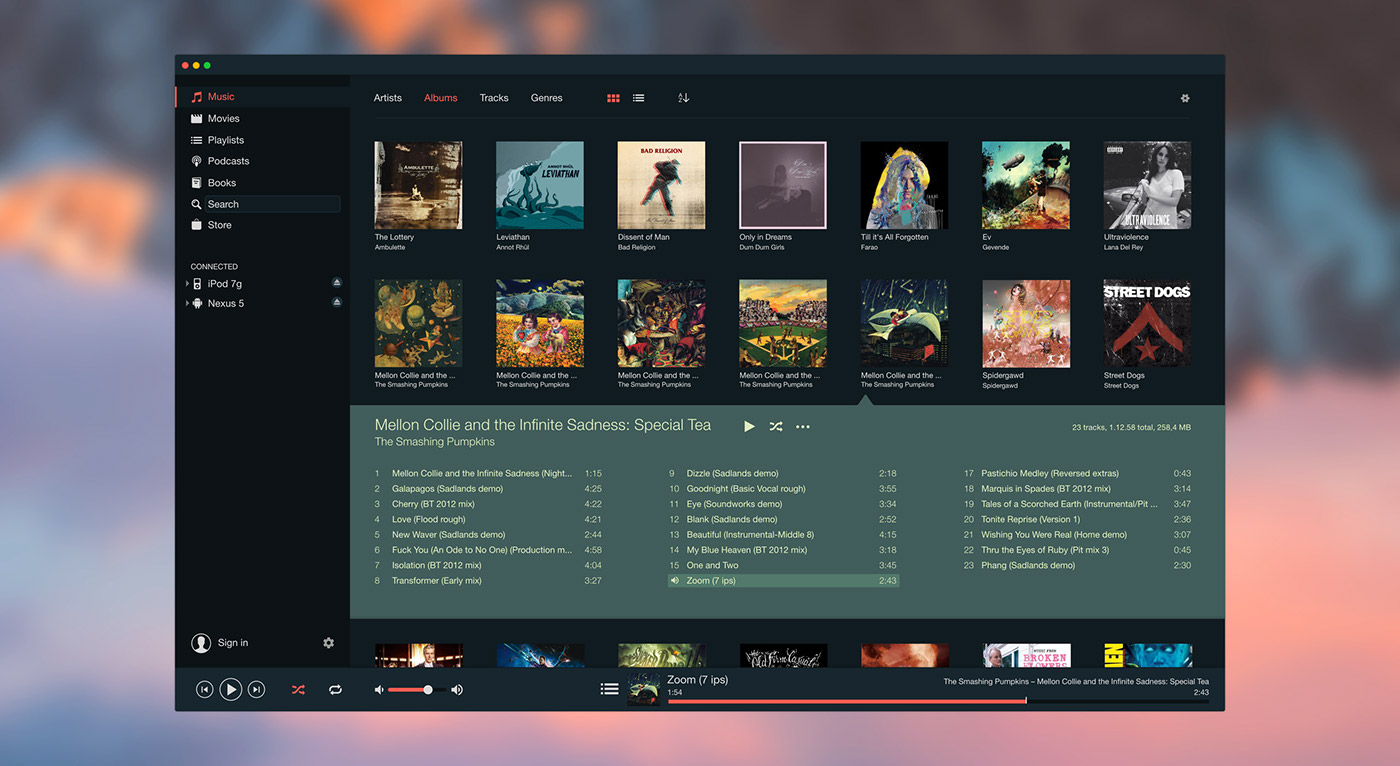Open more options for the album
The image size is (1400, 766).
(x=803, y=426)
